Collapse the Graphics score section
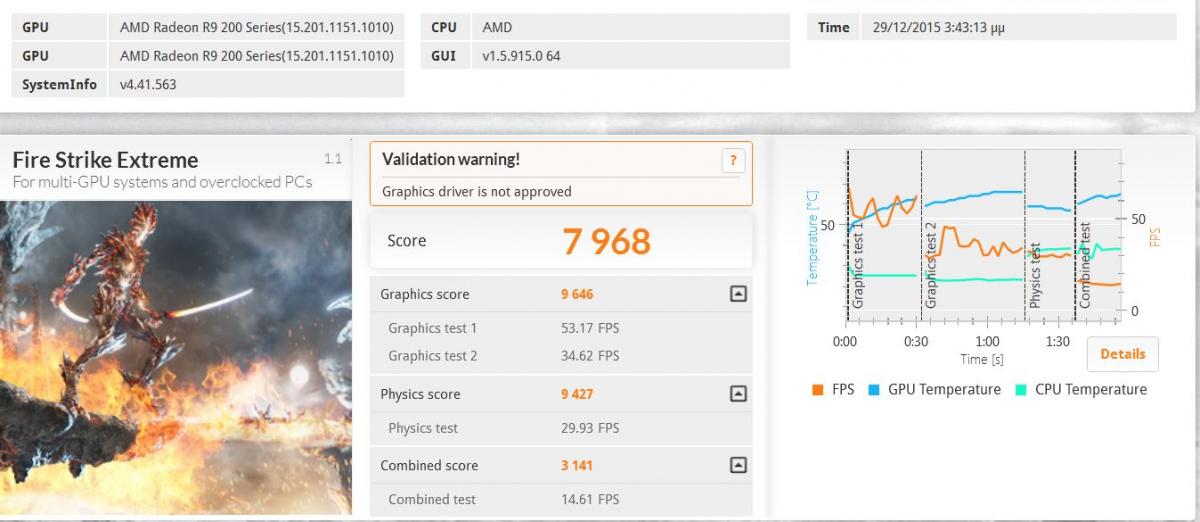The width and height of the screenshot is (1200, 522). click(x=738, y=294)
